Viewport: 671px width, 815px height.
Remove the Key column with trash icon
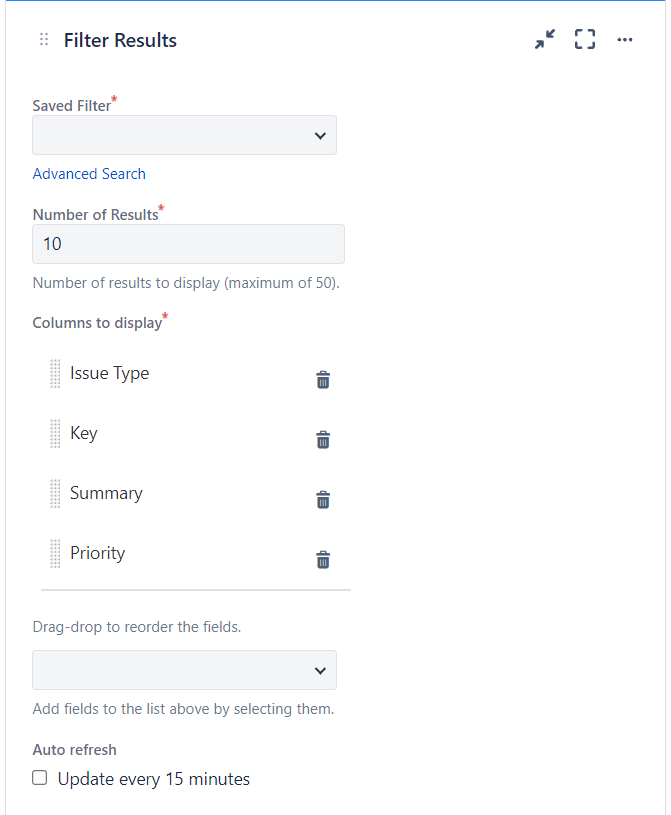click(323, 440)
